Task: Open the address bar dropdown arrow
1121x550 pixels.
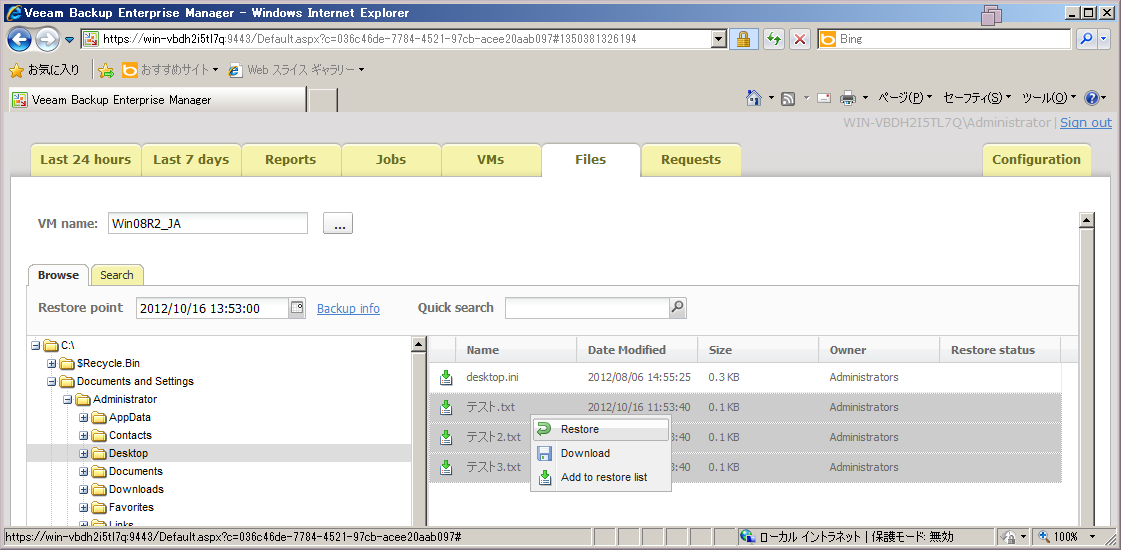Action: coord(719,39)
